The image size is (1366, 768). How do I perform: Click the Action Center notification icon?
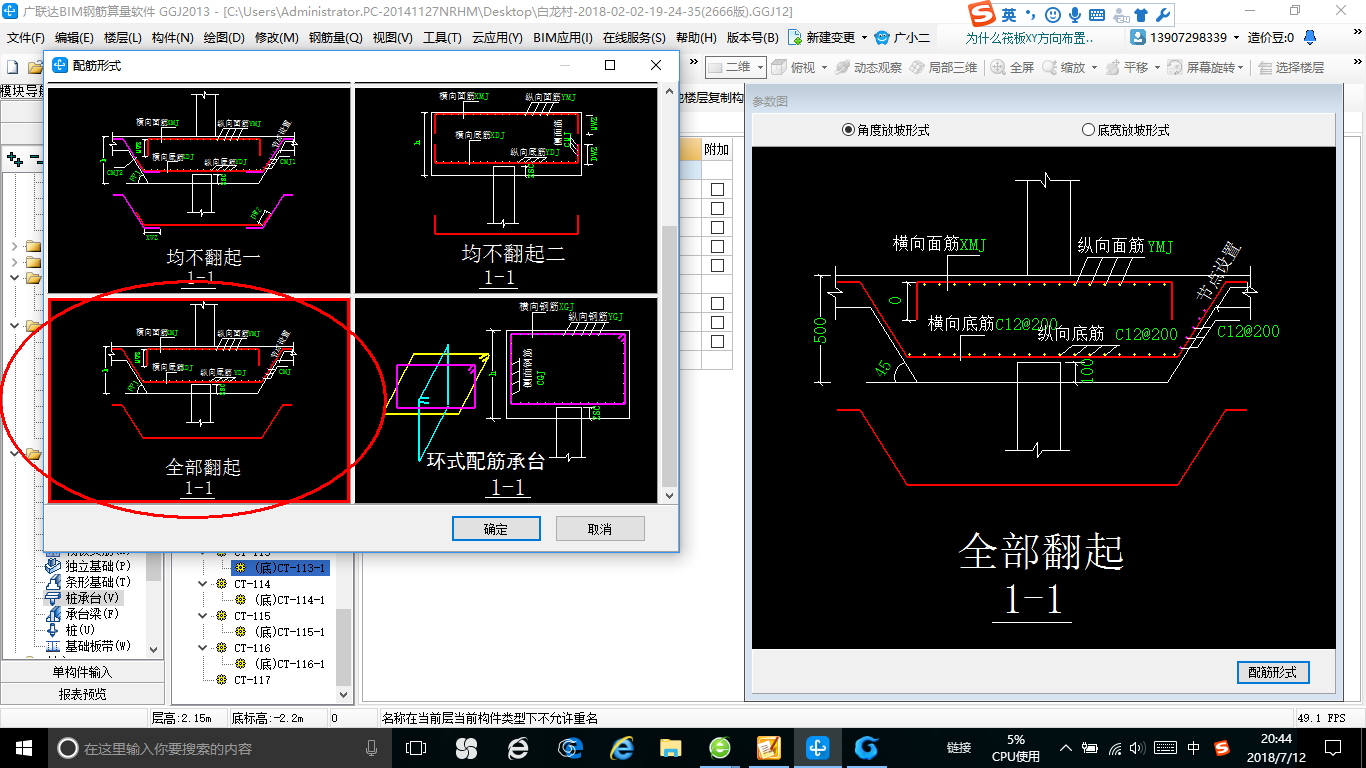pyautogui.click(x=1332, y=748)
